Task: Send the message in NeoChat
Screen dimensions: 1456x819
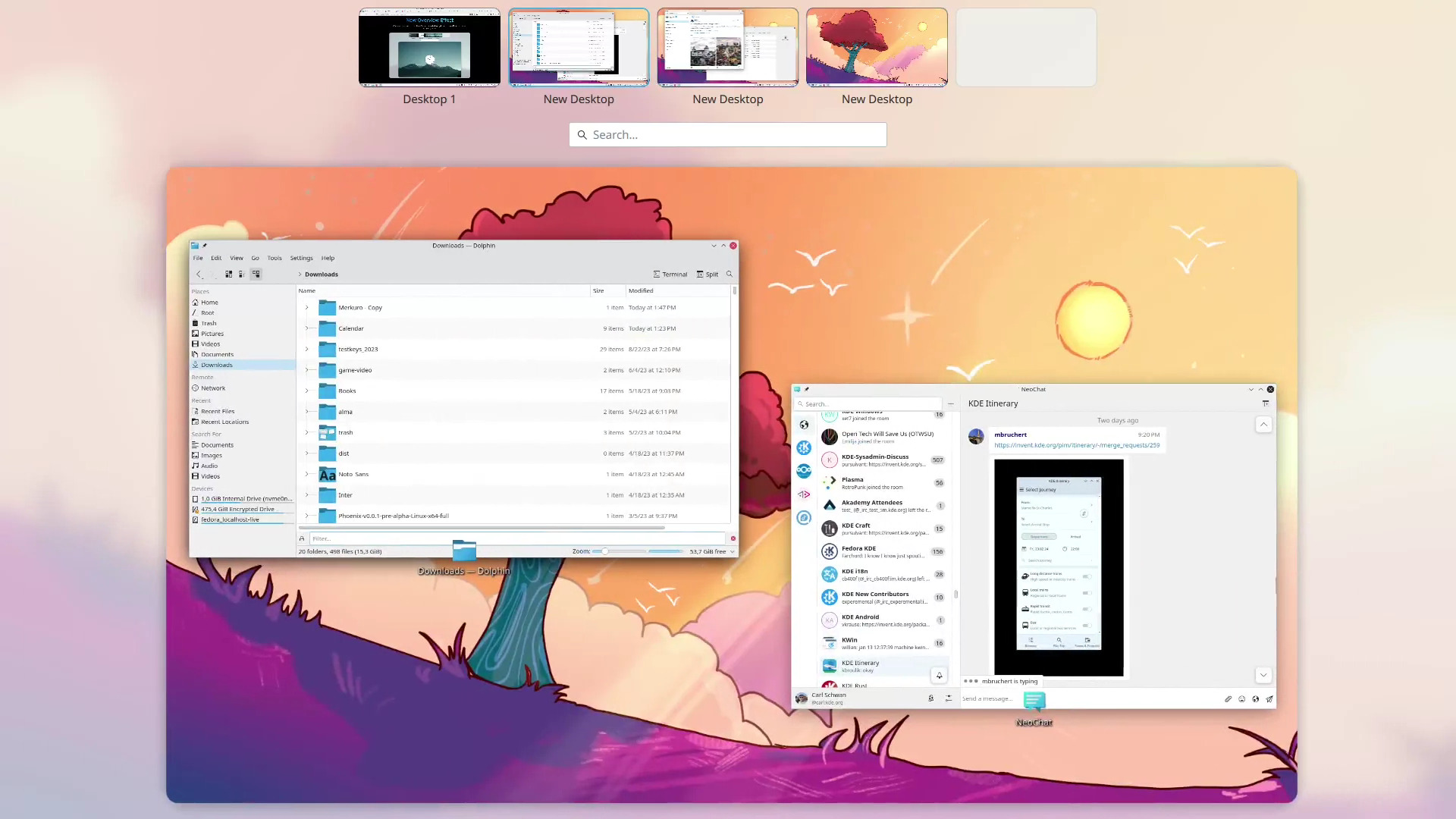Action: pos(1269,699)
